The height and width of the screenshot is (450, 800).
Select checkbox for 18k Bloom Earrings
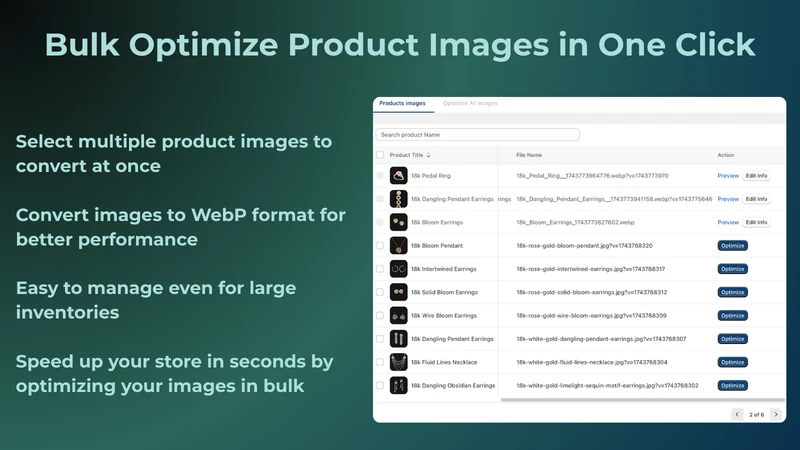pos(380,222)
